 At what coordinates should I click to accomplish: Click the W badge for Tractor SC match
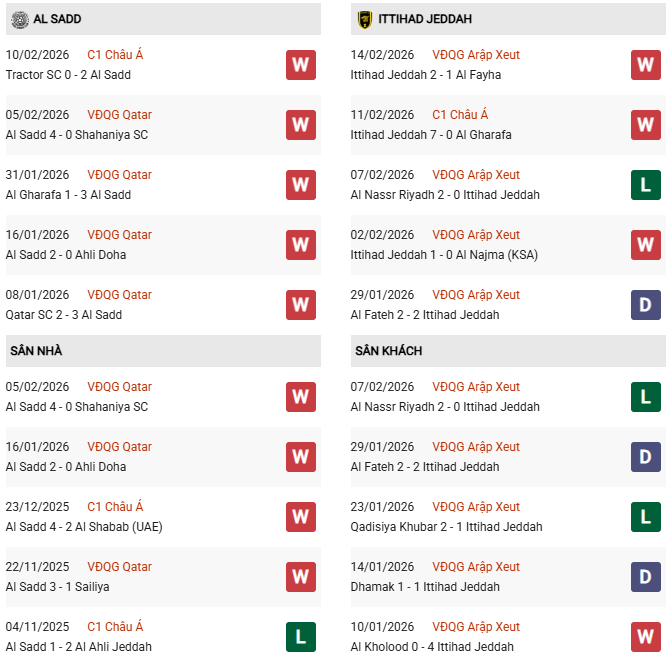300,65
